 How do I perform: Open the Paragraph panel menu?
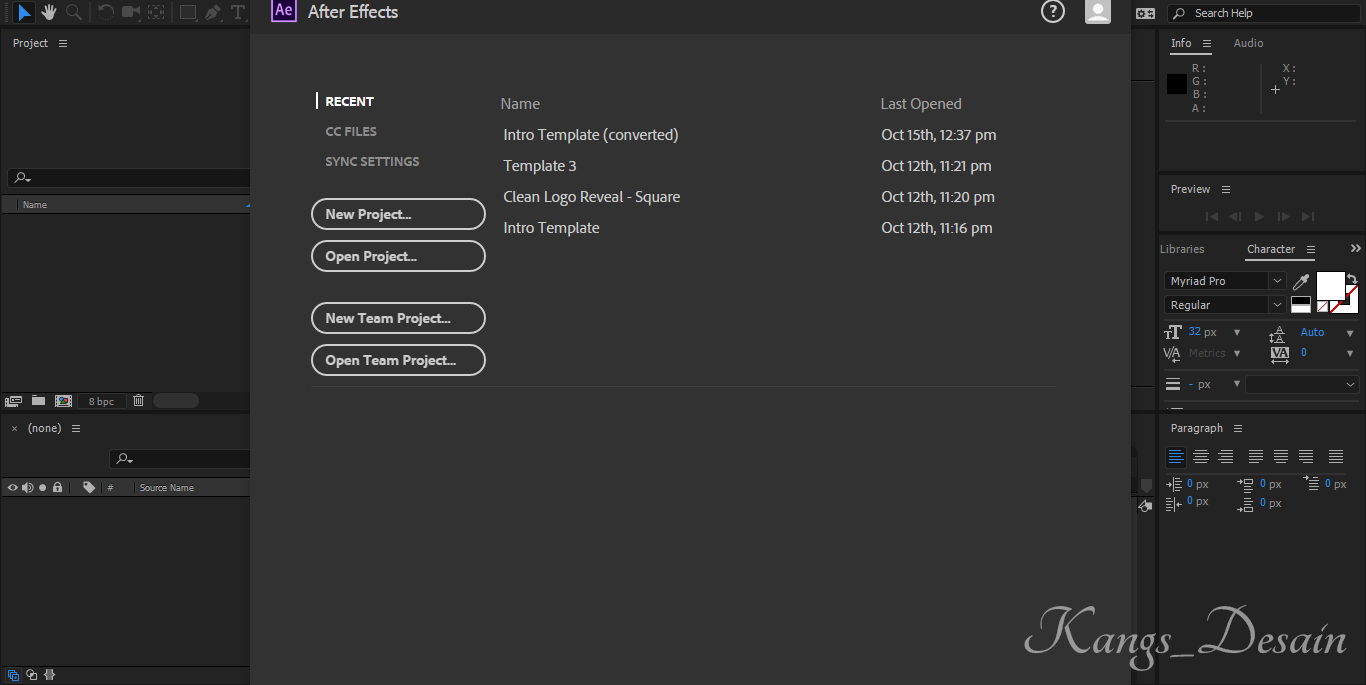click(x=1238, y=428)
